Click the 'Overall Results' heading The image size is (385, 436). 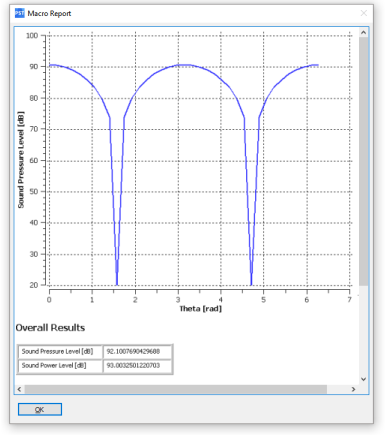coord(50,328)
